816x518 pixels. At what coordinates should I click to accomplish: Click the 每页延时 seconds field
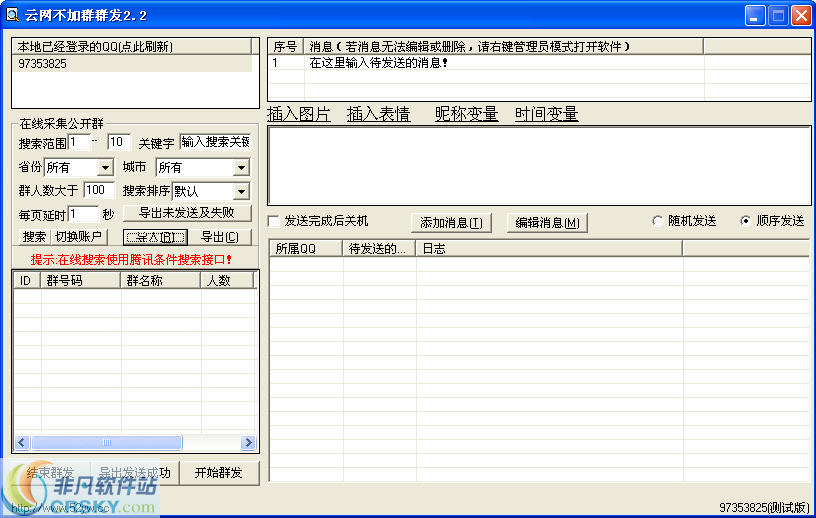pyautogui.click(x=83, y=214)
